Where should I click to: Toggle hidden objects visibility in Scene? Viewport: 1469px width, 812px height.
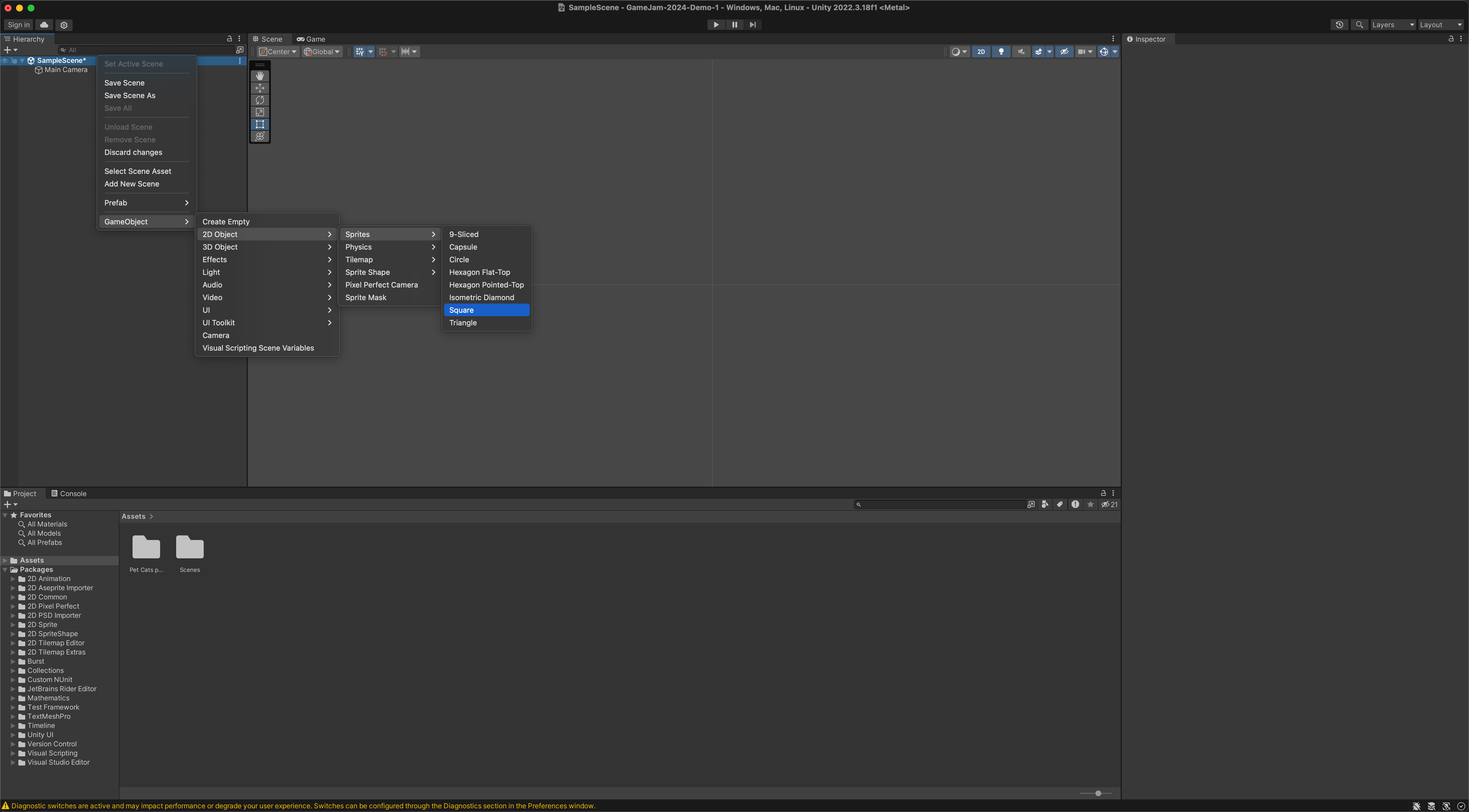point(1064,52)
